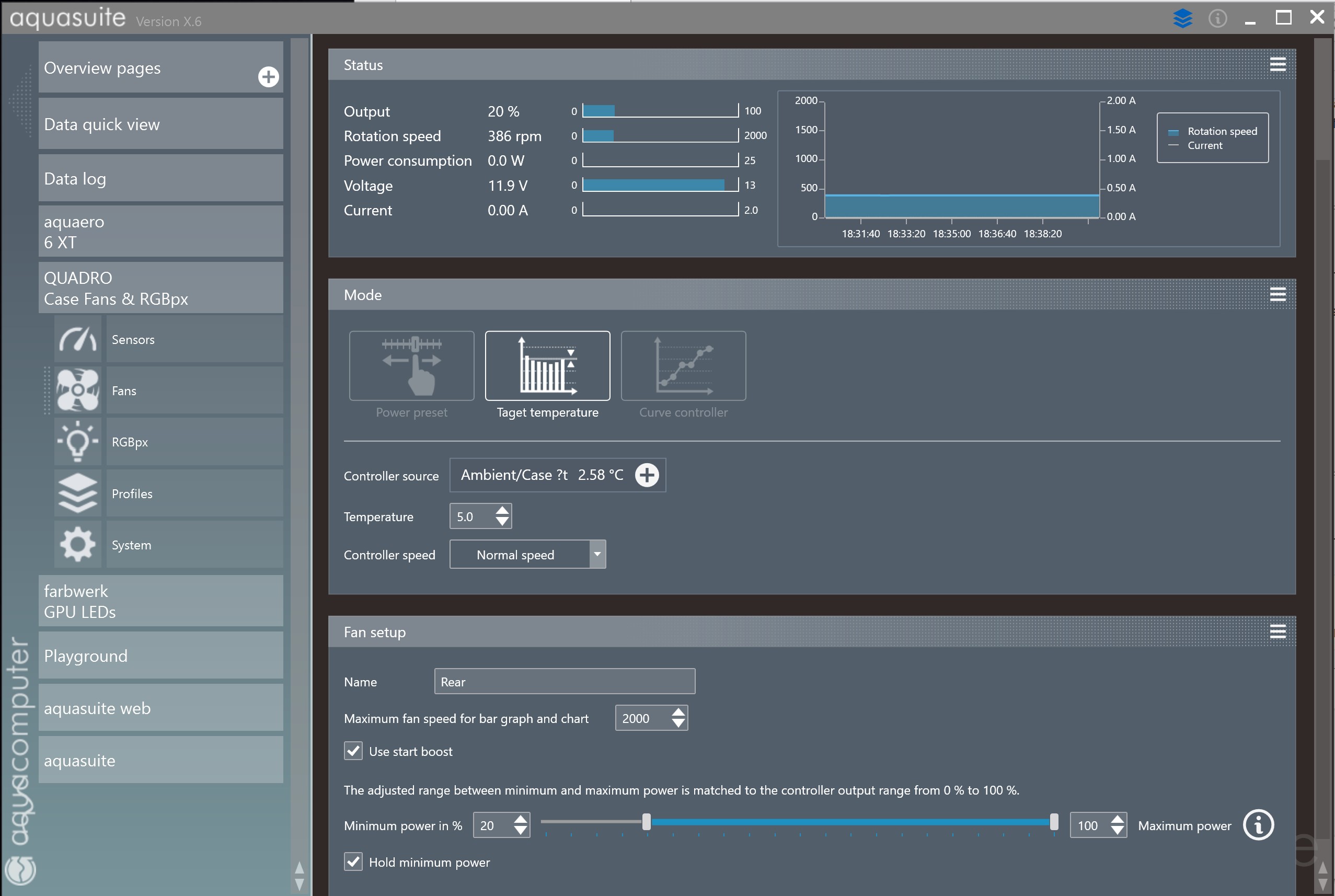This screenshot has height=896, width=1335.
Task: Click the blue layers icon in title bar
Action: (x=1182, y=18)
